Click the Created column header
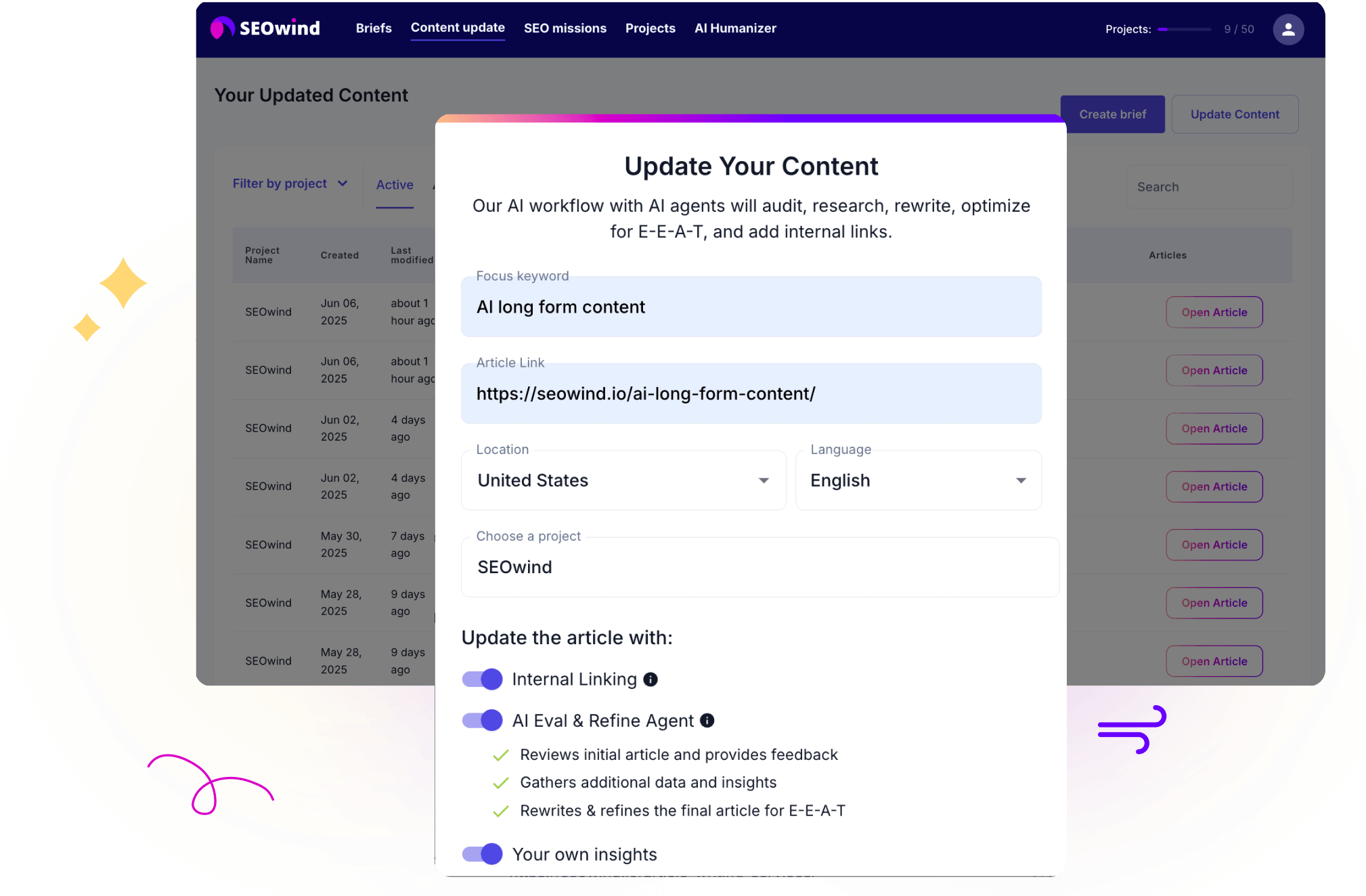This screenshot has width=1366, height=896. tap(339, 255)
